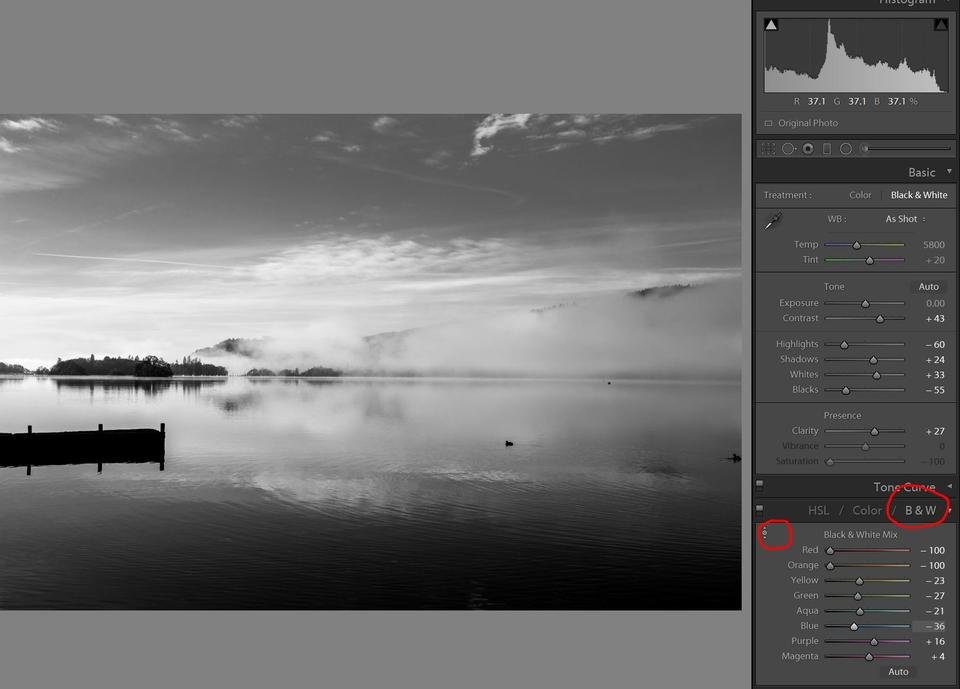Select the Blacks value -55
The image size is (960, 689).
(x=935, y=390)
